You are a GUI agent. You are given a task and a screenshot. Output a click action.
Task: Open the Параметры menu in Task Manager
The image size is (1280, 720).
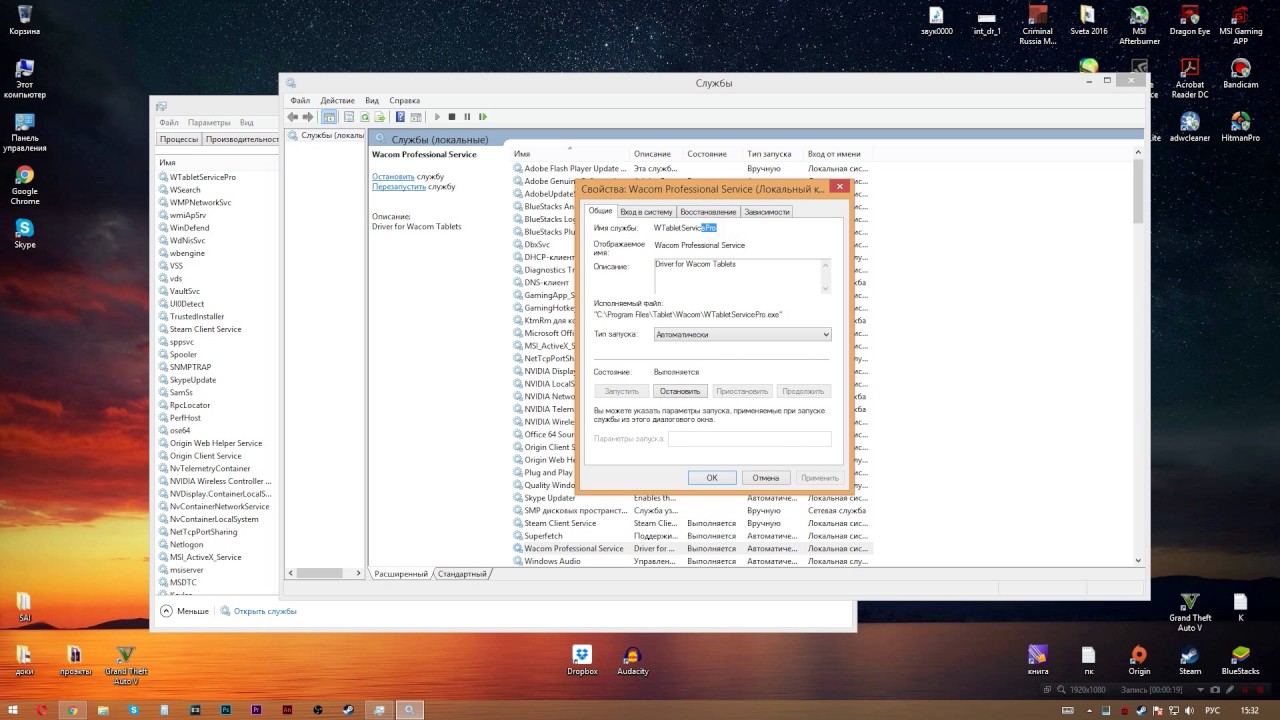click(209, 123)
